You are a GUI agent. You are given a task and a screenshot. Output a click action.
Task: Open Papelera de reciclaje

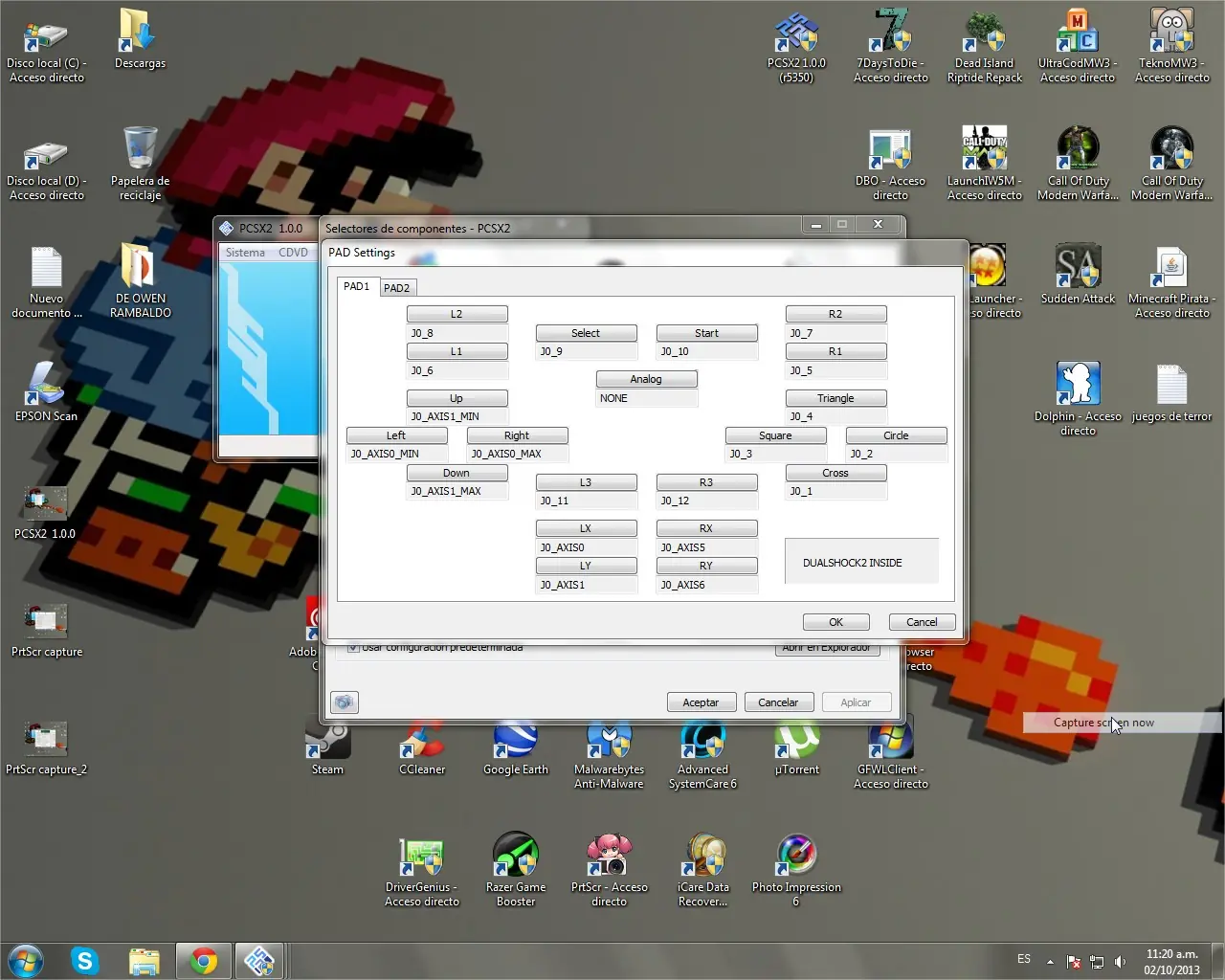(141, 163)
